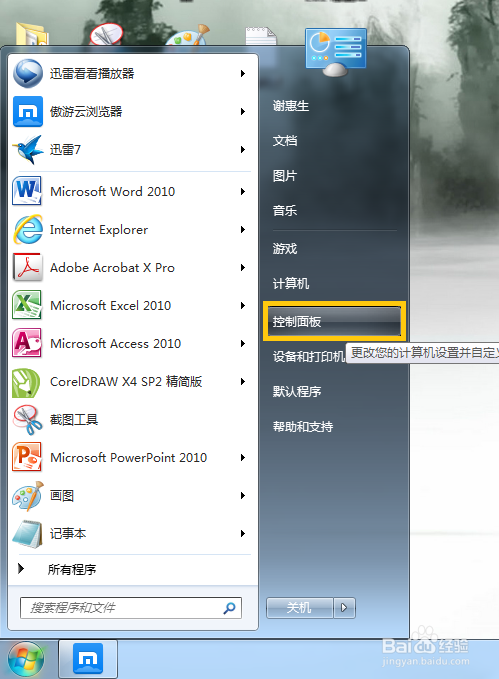Screen dimensions: 499x679
Task: Show Microsoft Word 2010 recent files arrow
Action: (x=243, y=191)
